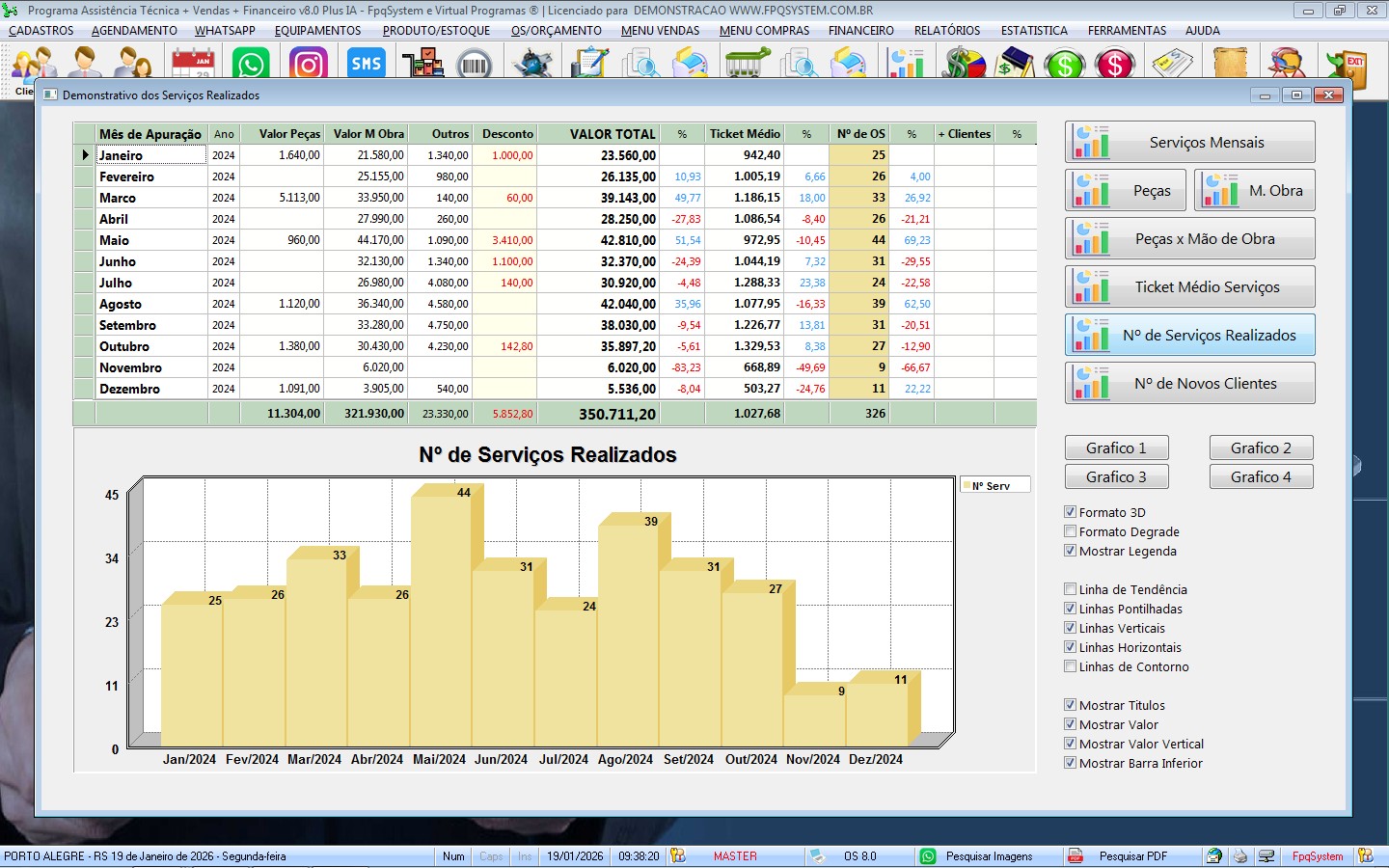Disable the Formato 3D checkbox
The height and width of the screenshot is (868, 1389).
click(x=1070, y=512)
